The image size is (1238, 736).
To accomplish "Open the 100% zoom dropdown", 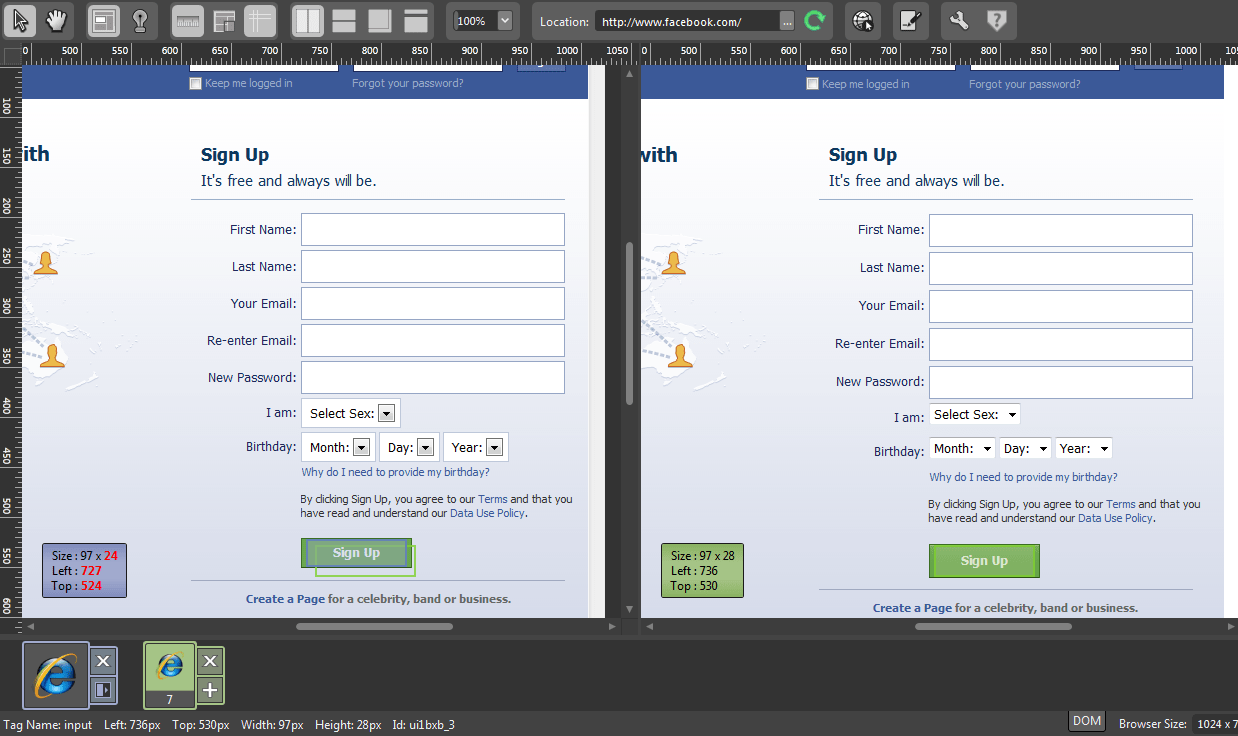I will 505,20.
